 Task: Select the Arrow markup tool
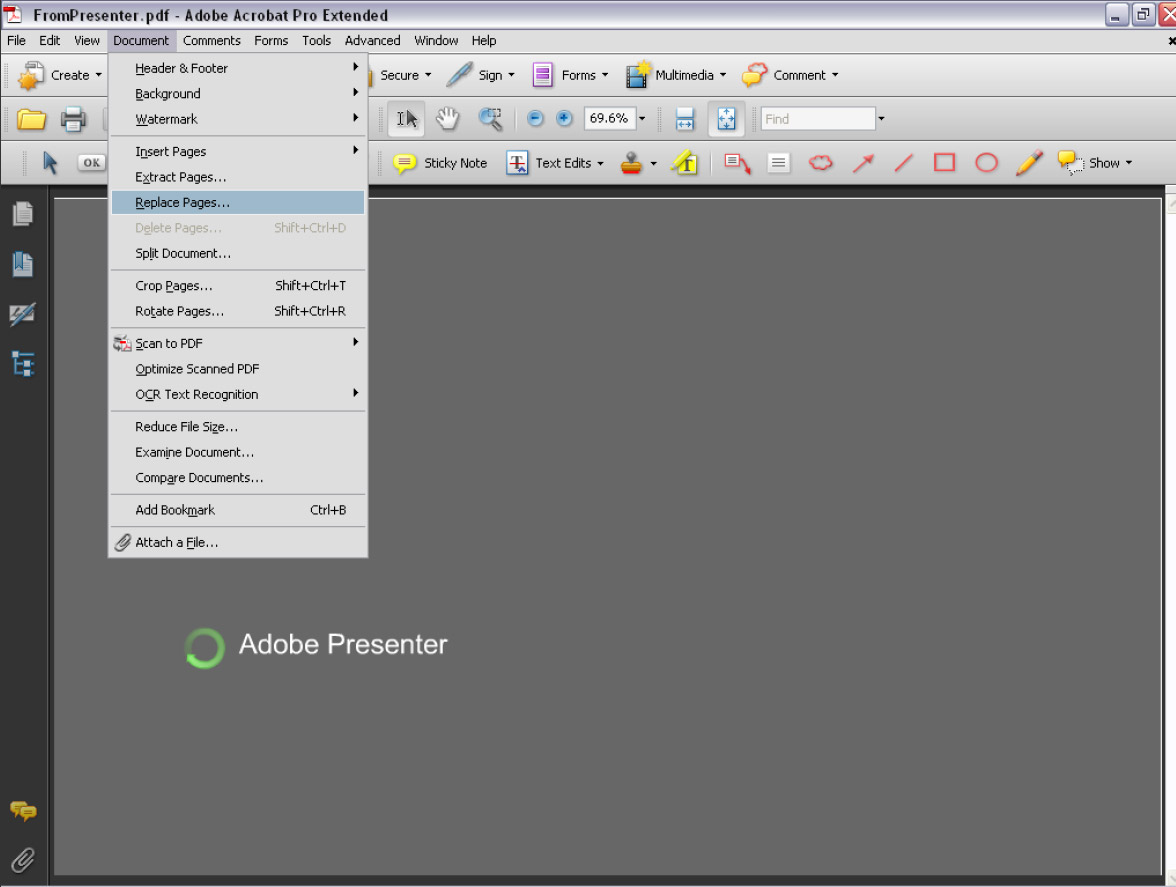(x=863, y=163)
